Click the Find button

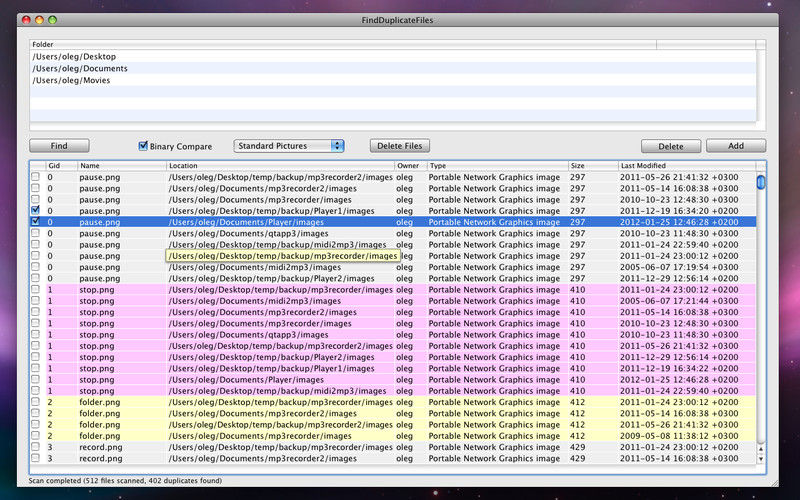pos(59,146)
